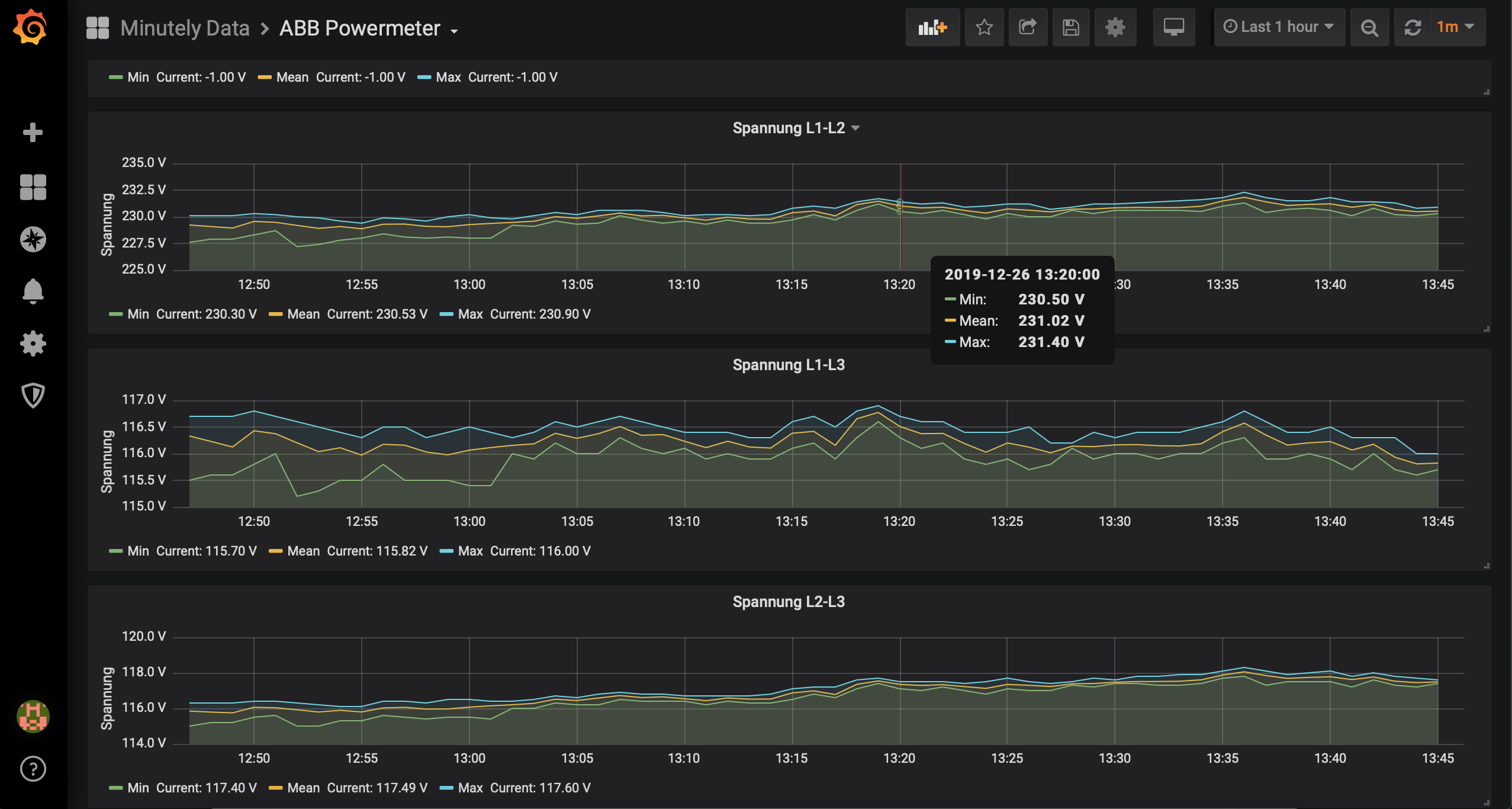Screen dimensions: 1512x809
Task: Cycle view mode with monitor icon
Action: (1173, 27)
